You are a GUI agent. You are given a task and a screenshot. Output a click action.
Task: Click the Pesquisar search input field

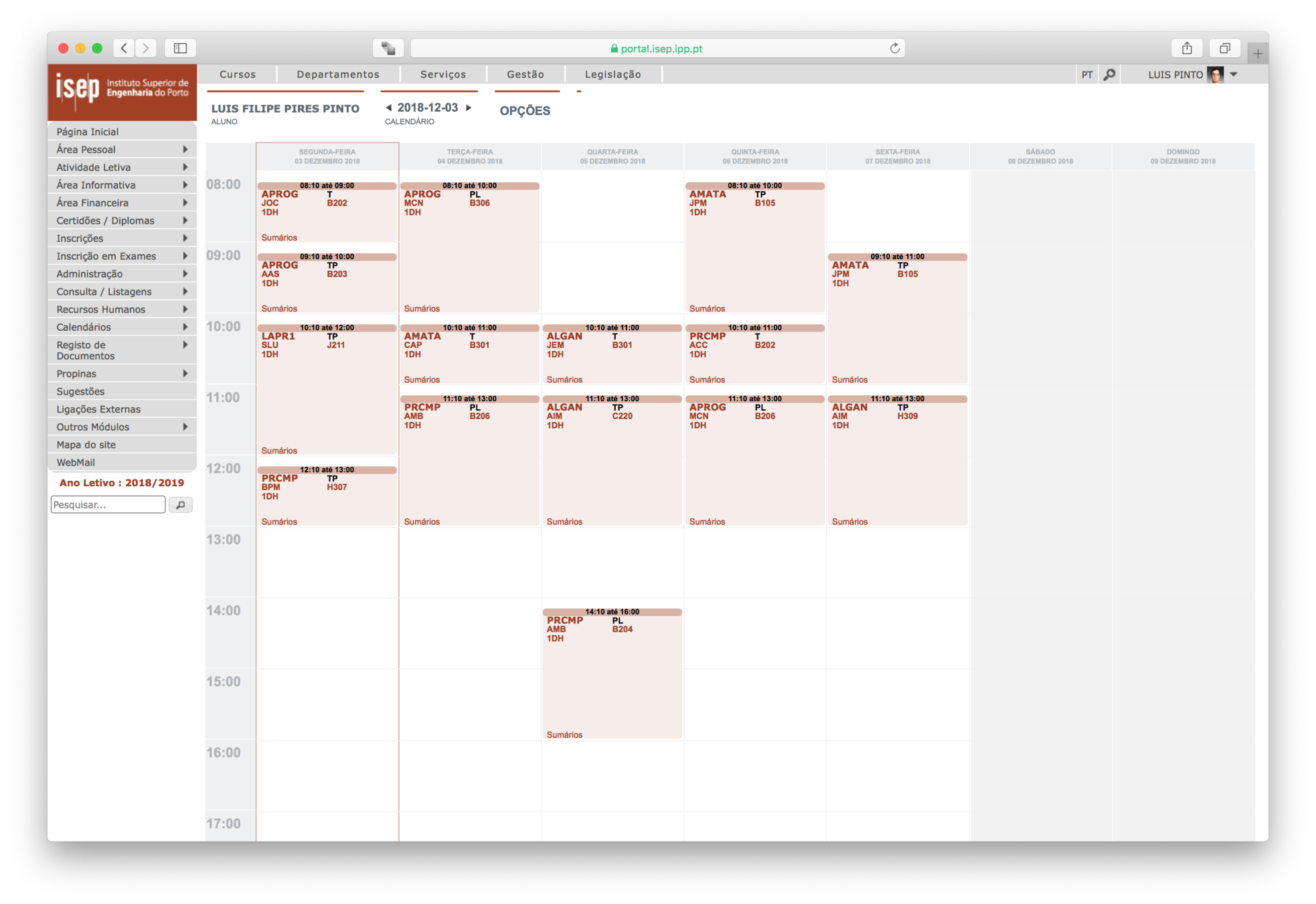(108, 505)
